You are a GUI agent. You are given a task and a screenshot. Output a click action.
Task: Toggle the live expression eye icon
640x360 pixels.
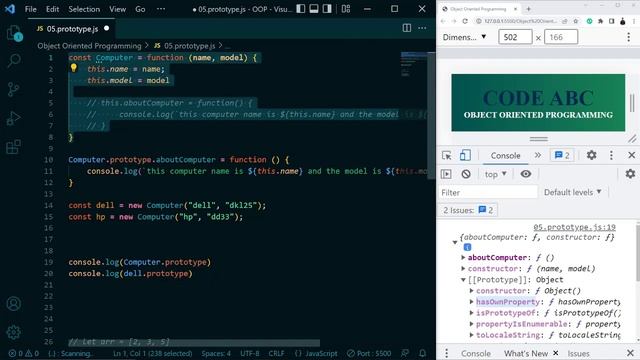pos(526,174)
